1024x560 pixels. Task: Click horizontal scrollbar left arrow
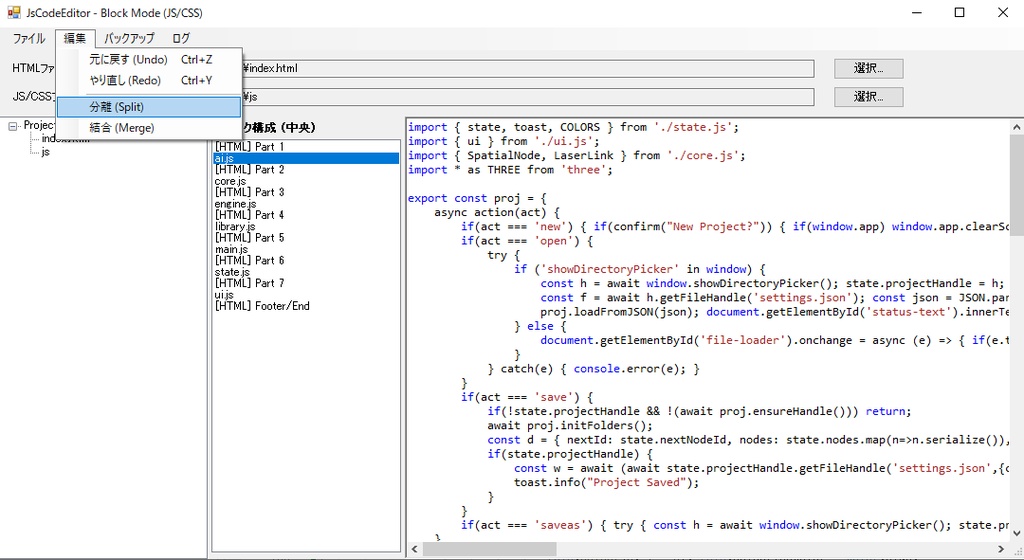(x=414, y=549)
